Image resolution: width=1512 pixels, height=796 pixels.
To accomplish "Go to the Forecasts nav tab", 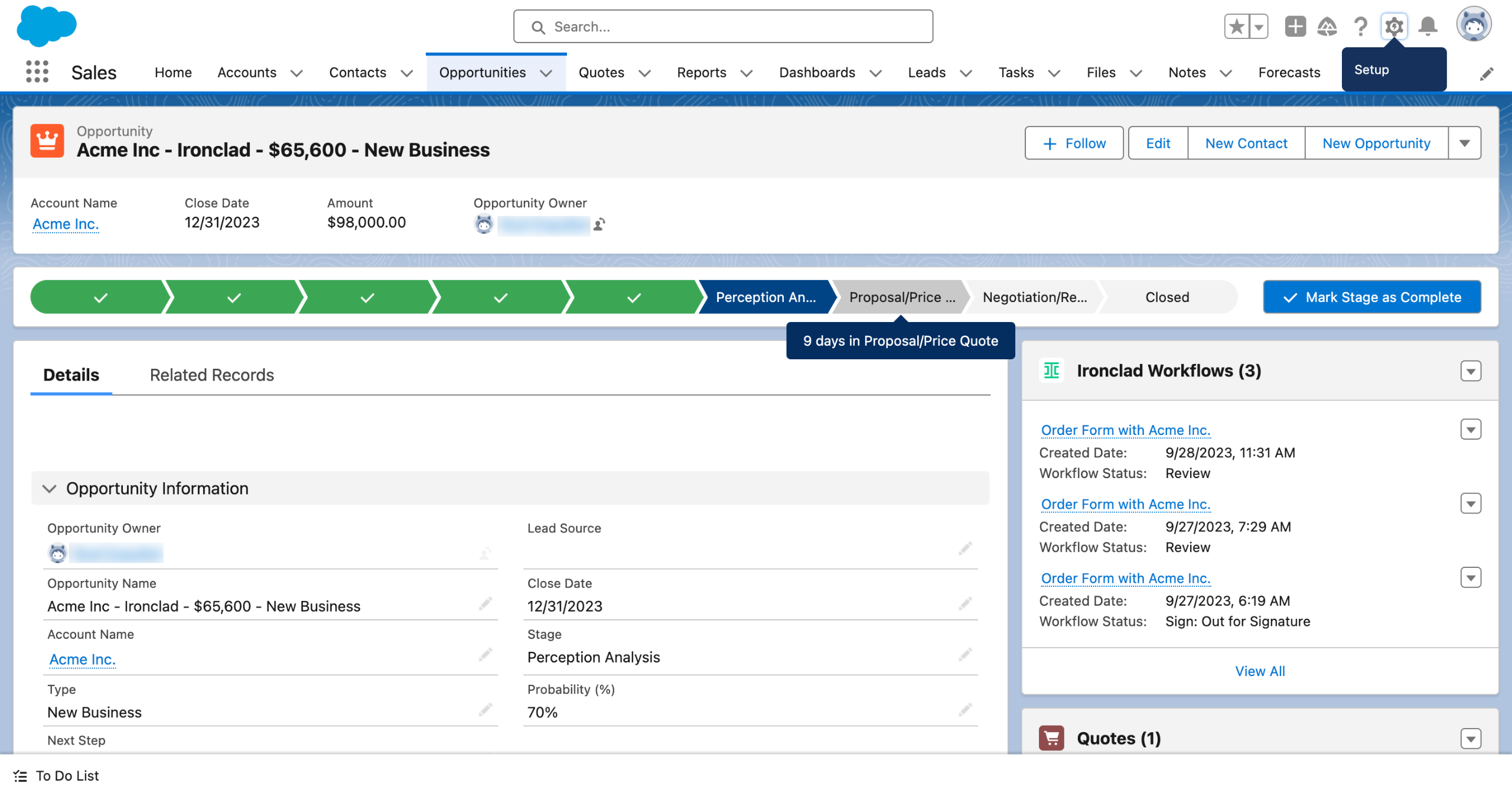I will (x=1289, y=73).
